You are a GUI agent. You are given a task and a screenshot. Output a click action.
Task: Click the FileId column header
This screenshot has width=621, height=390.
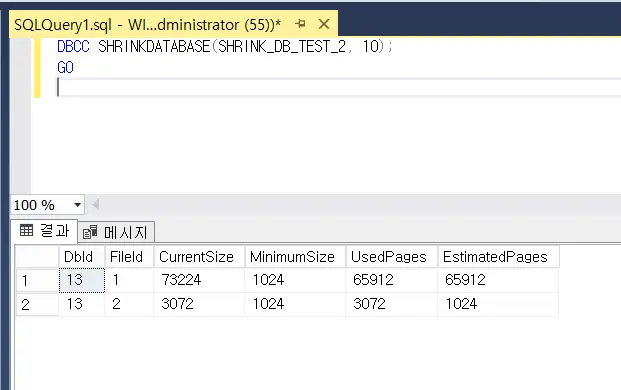click(x=129, y=257)
